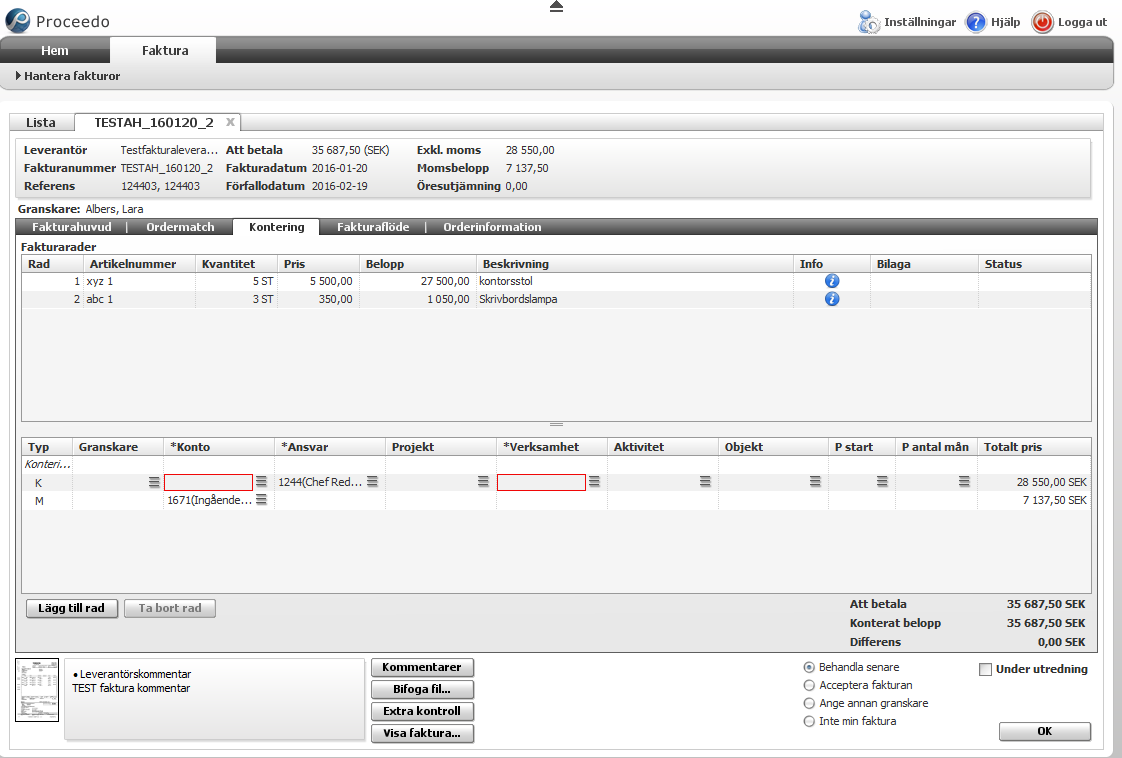Open Verksamhet lookup list in K row
The width and height of the screenshot is (1122, 758).
click(x=594, y=482)
